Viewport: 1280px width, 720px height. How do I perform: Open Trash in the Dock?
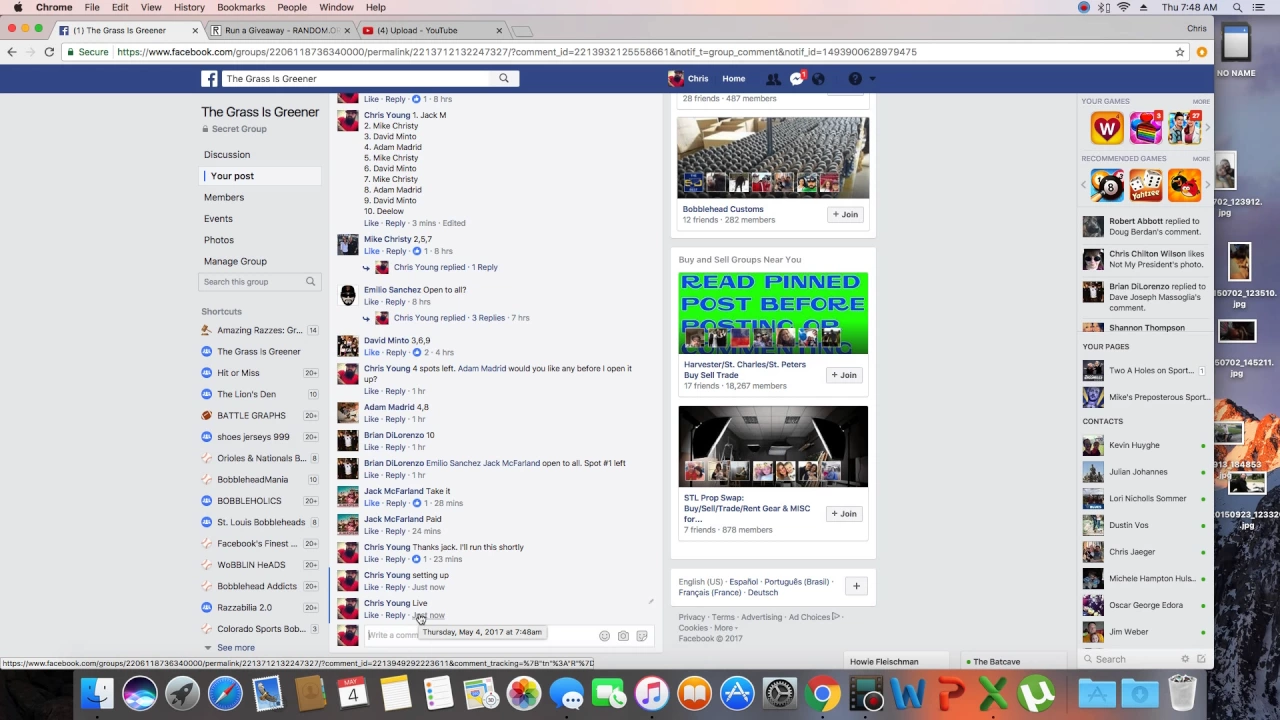[x=1182, y=694]
